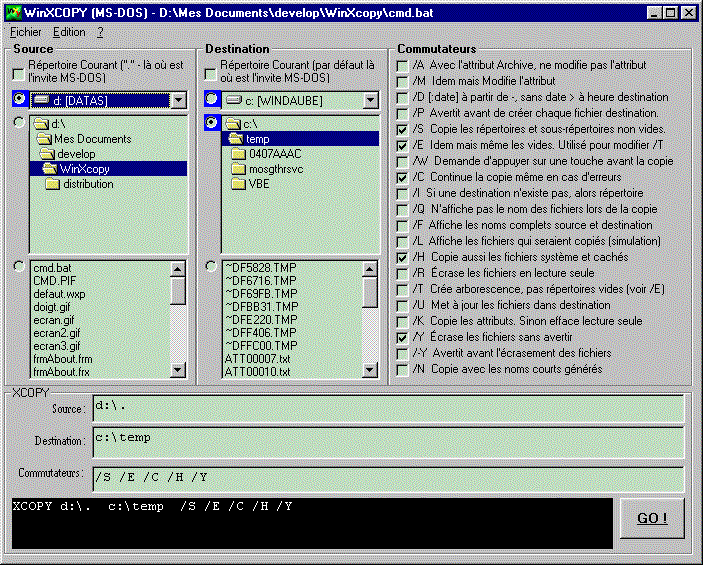The width and height of the screenshot is (703, 565).
Task: Enable /Q N'affiche pas le nom des fichiers
Action: (x=402, y=210)
